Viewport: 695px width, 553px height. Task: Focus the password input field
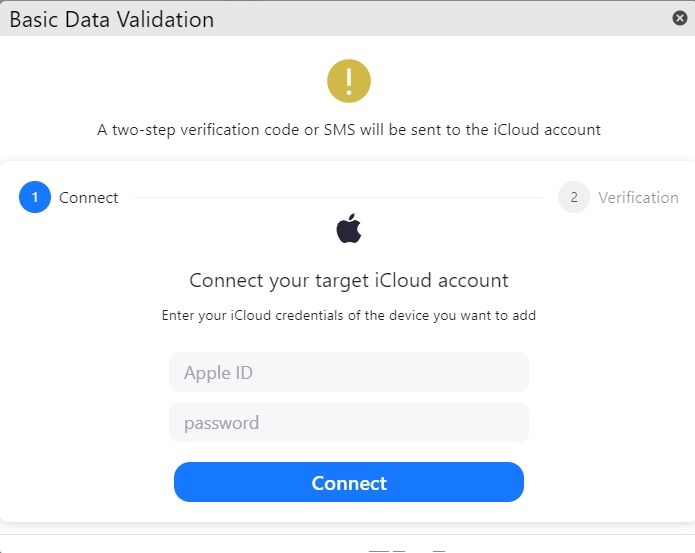point(349,422)
